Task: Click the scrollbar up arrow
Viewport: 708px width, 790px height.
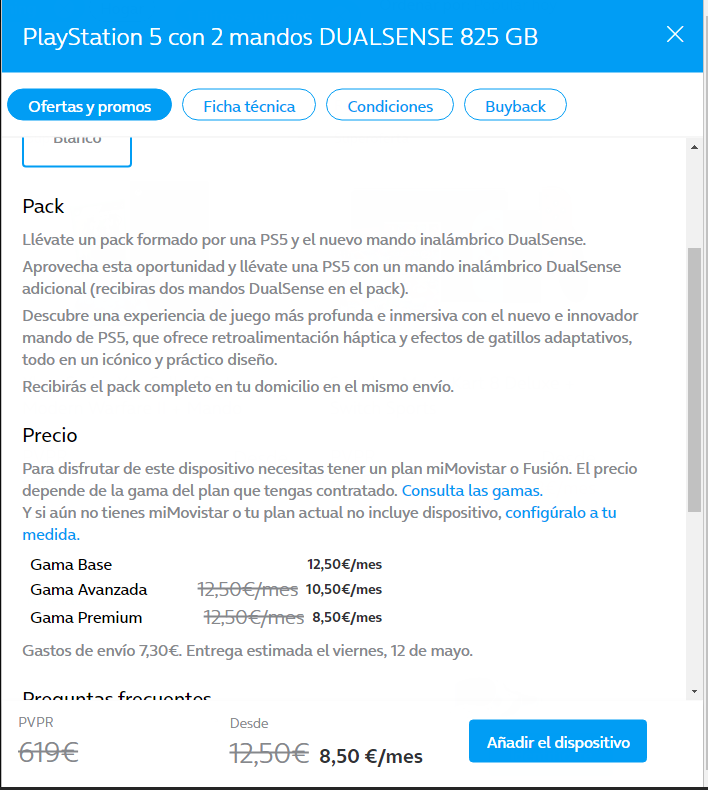Action: click(x=694, y=148)
